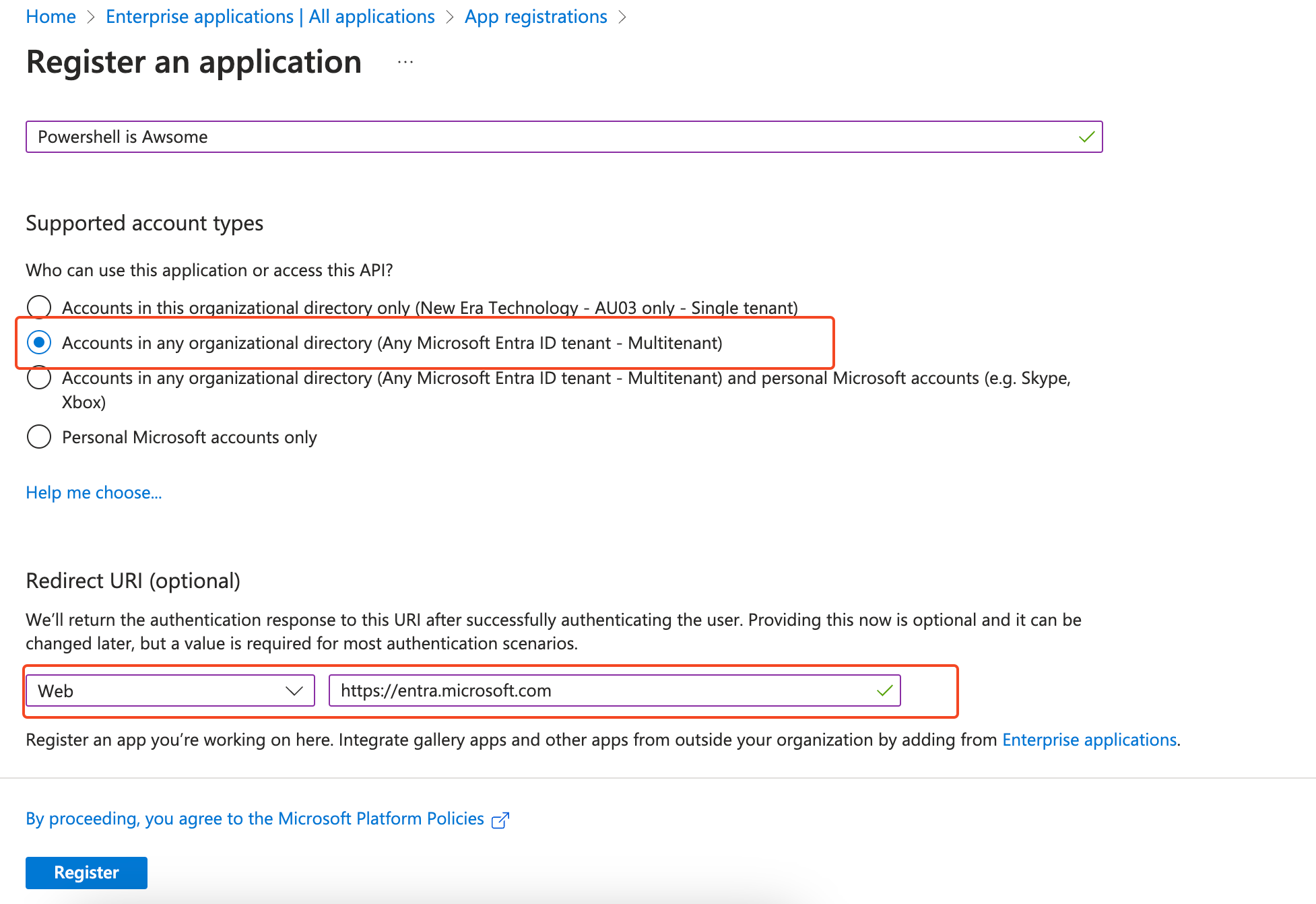This screenshot has height=904, width=1316.
Task: Click the chevron arrow in Web dropdown
Action: point(294,691)
